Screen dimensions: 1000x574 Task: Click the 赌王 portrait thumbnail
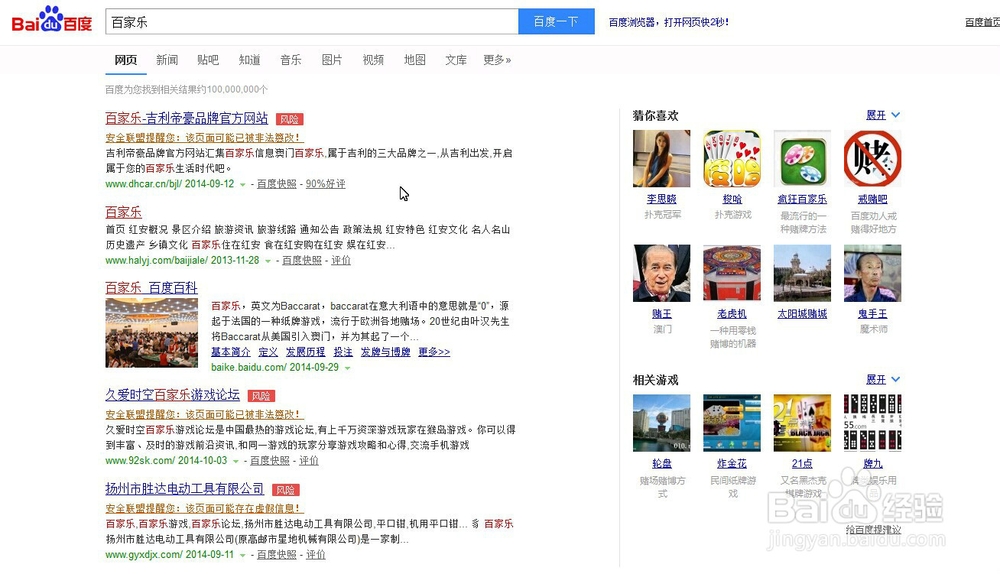click(661, 273)
